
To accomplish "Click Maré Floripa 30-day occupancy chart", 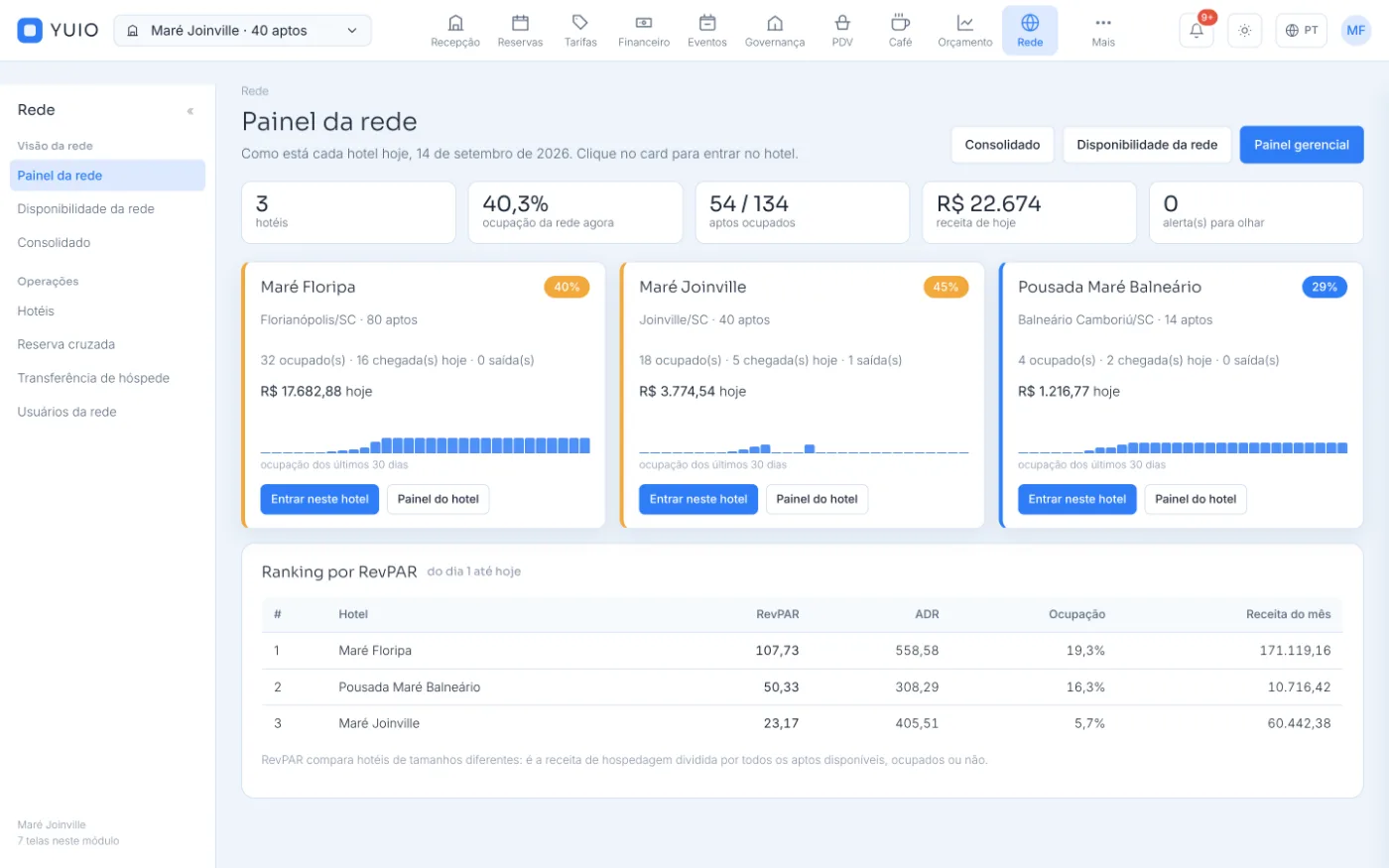I will pos(426,443).
